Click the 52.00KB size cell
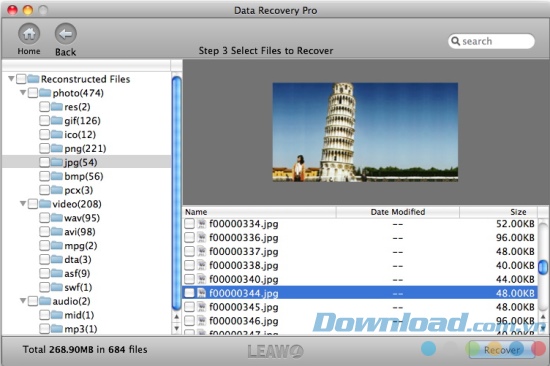Screen dimensions: 550x366 click(515, 224)
